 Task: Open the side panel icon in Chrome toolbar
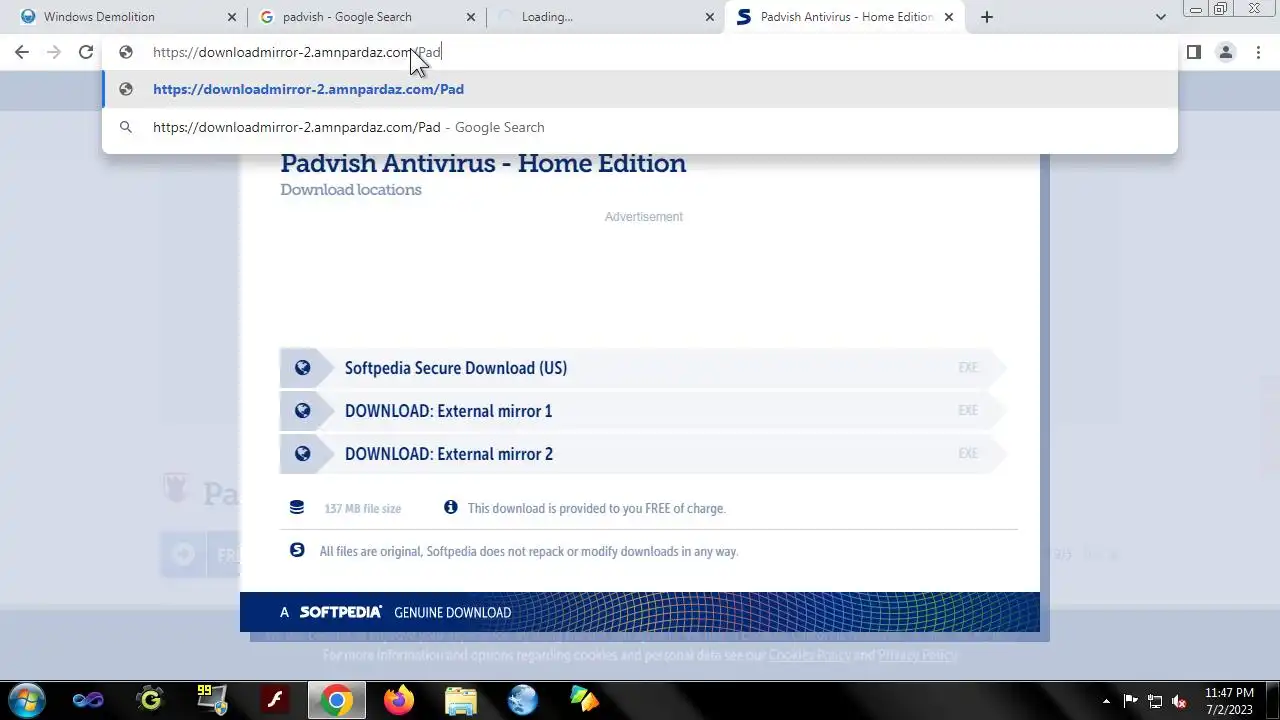(1193, 52)
